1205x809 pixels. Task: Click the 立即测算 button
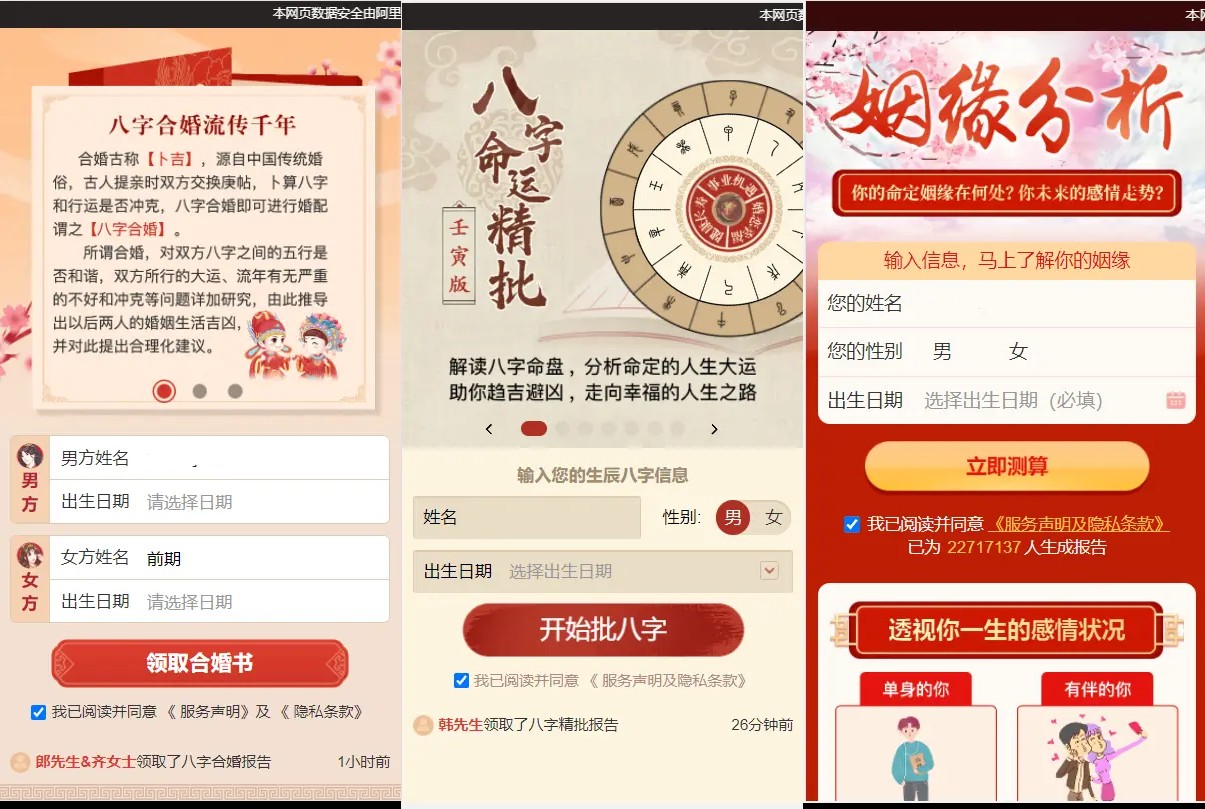point(1007,467)
